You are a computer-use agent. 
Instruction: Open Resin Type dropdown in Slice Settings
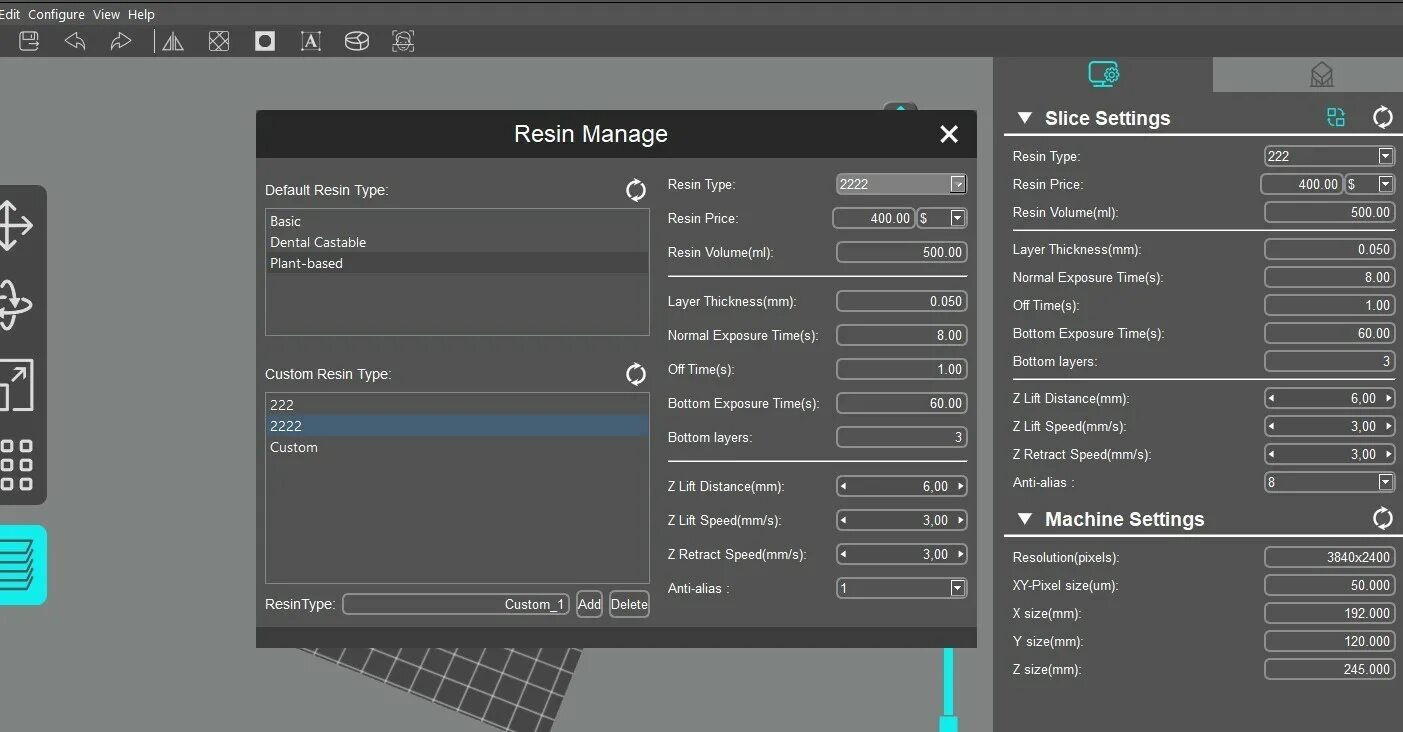coord(1385,156)
